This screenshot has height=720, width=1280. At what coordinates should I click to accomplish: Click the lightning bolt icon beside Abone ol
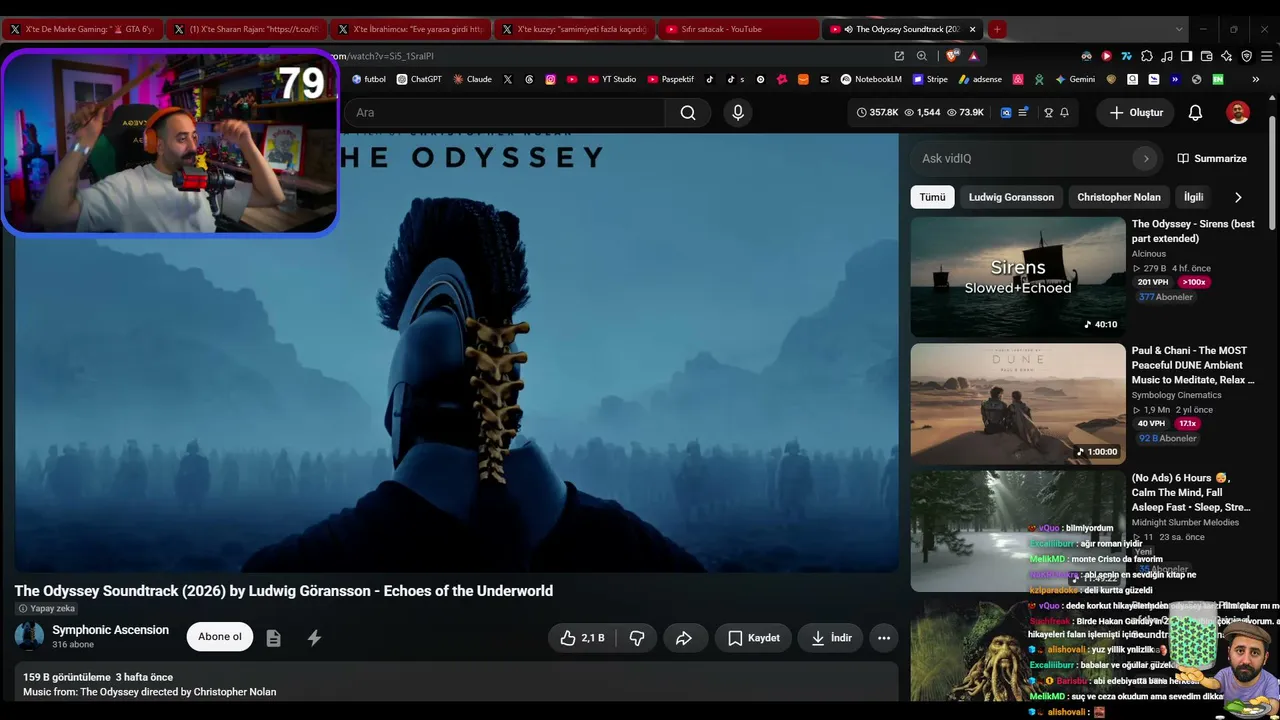pos(314,638)
